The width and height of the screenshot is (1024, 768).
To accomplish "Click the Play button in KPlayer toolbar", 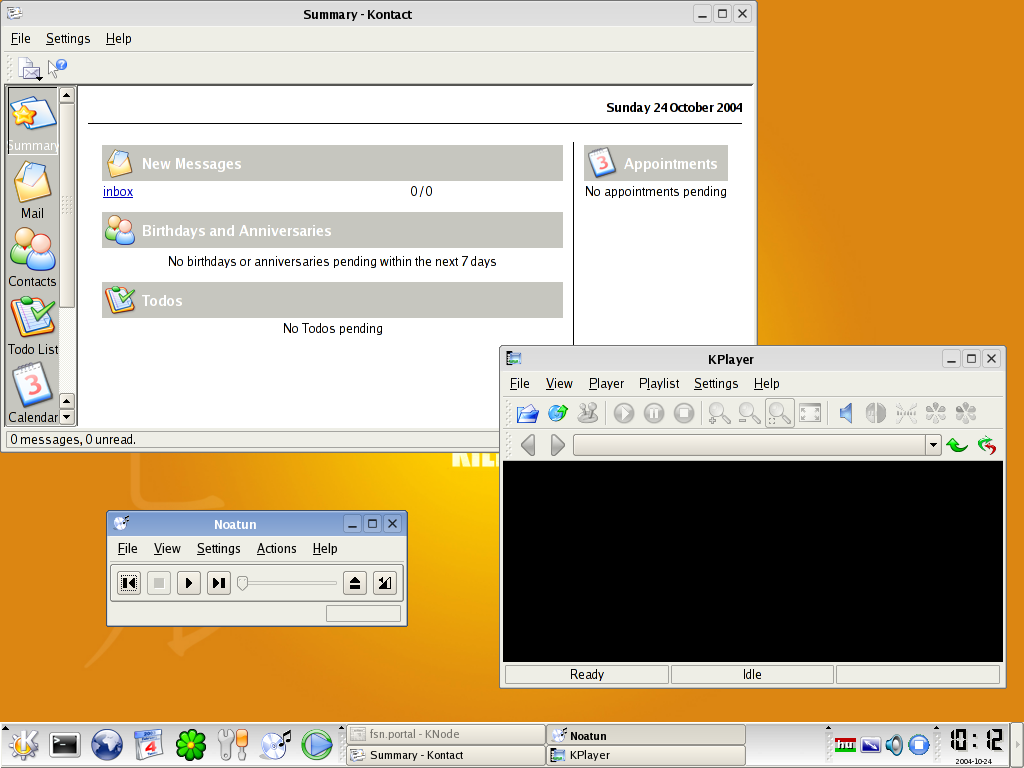I will coord(624,413).
